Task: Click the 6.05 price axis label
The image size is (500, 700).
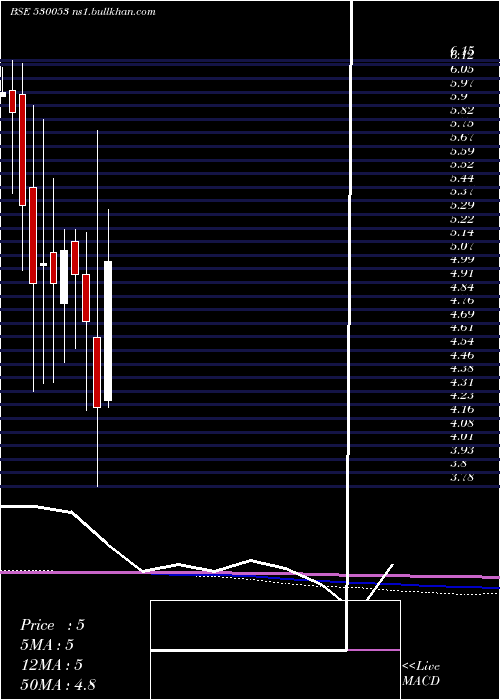Action: click(x=462, y=69)
